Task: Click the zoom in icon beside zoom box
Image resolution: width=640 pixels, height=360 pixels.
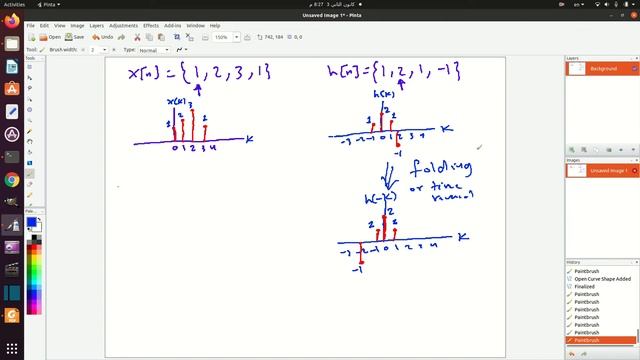Action: [x=247, y=37]
